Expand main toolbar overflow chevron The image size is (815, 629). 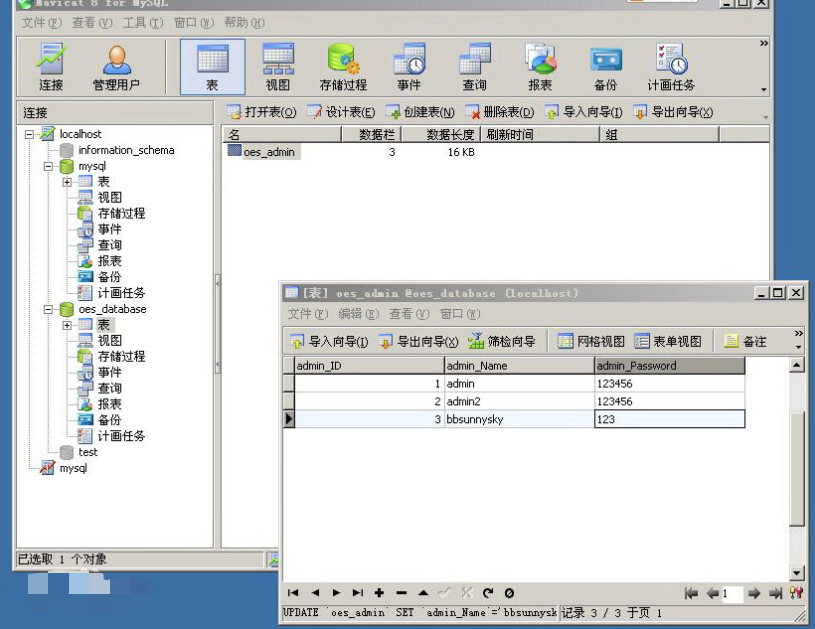tap(764, 43)
